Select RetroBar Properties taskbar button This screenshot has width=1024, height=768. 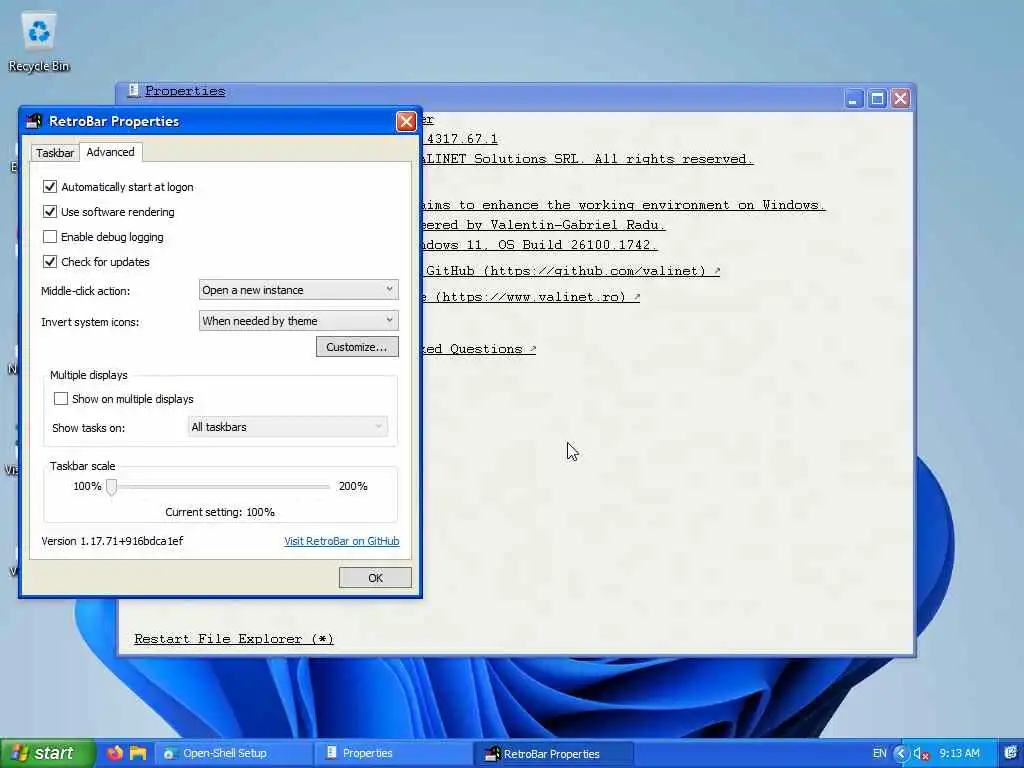[x=552, y=754]
